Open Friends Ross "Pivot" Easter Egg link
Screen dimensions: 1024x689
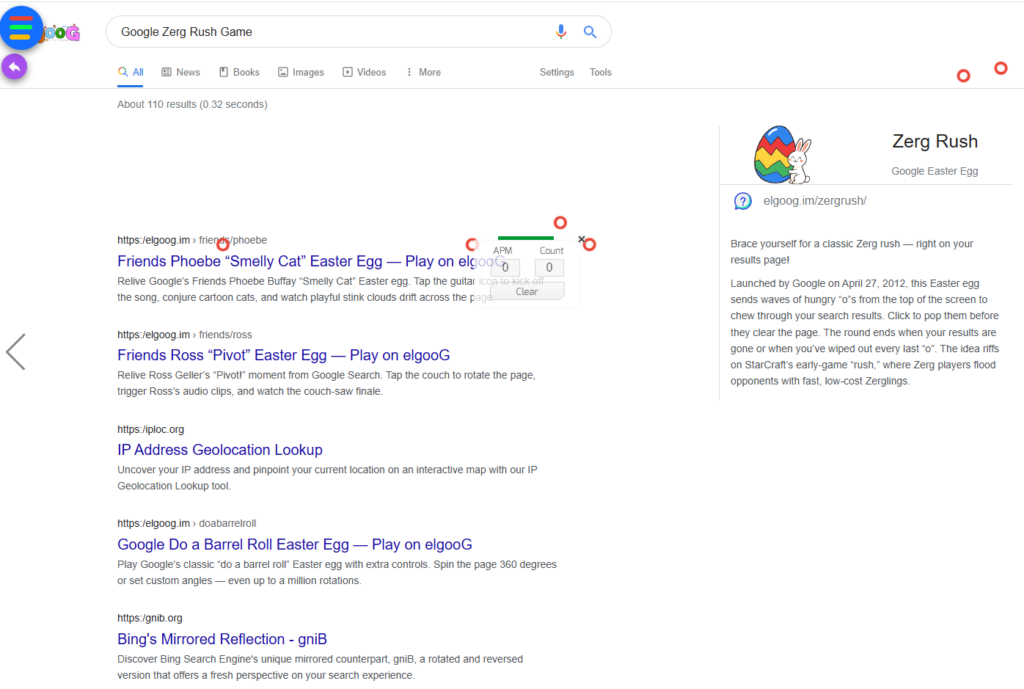[x=283, y=355]
